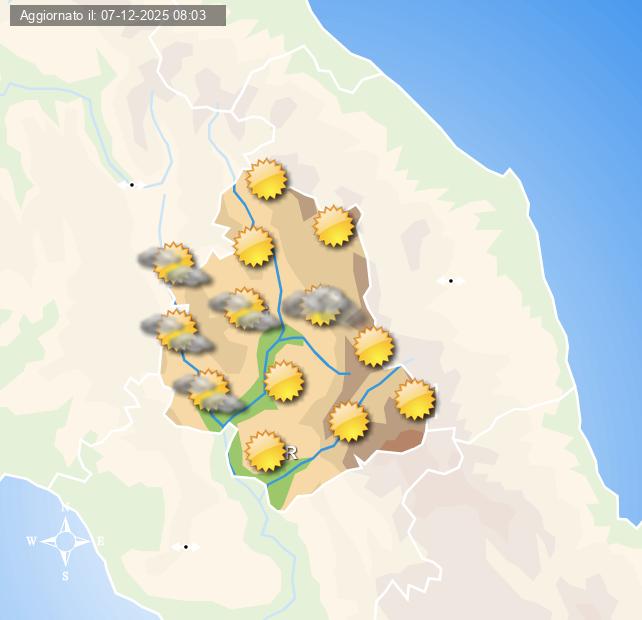Select the sun icon just south of the northernmost sun

254,246
